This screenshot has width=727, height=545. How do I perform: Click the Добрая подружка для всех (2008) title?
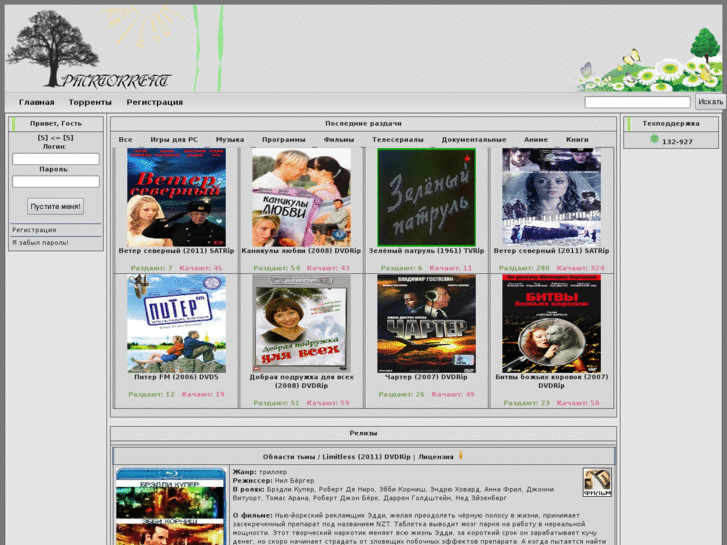click(x=301, y=381)
